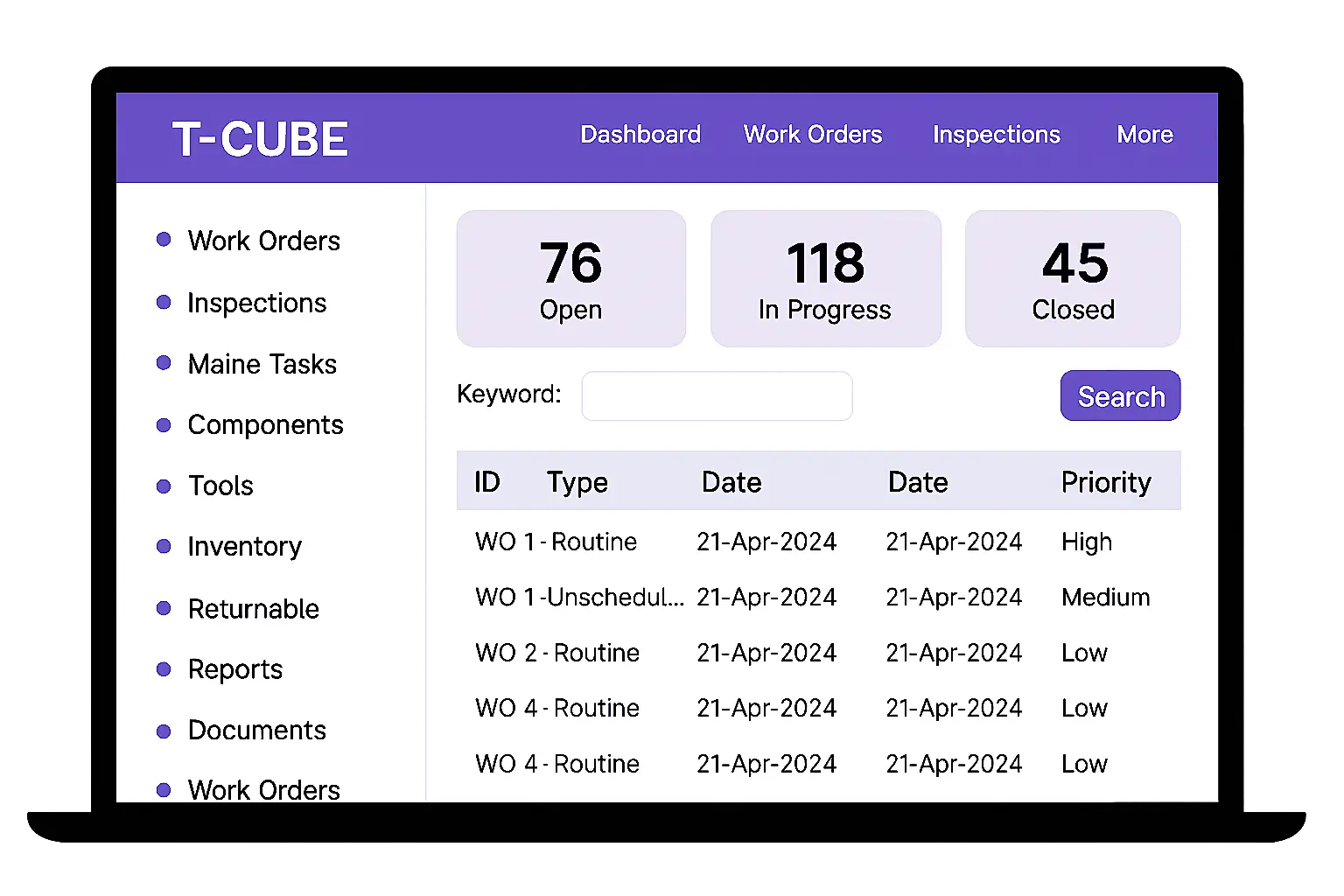Select Inspections in the sidebar
This screenshot has width=1344, height=896.
click(x=256, y=303)
